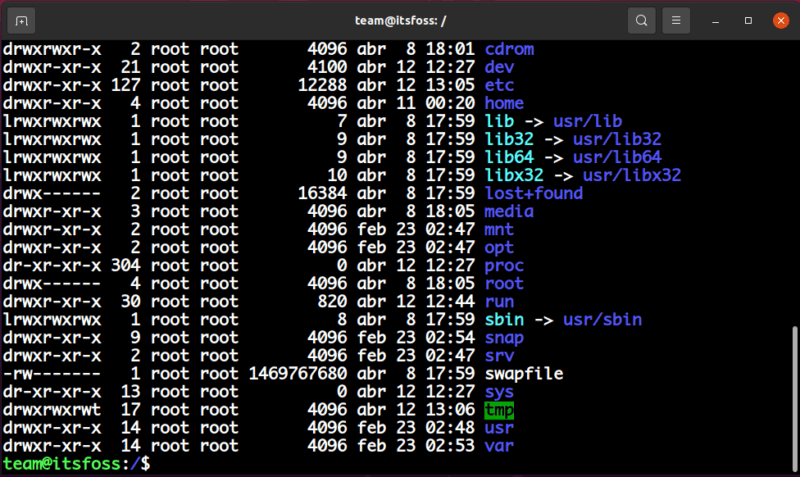Click the swapfile entry
Image resolution: width=800 pixels, height=477 pixels.
pyautogui.click(x=524, y=373)
